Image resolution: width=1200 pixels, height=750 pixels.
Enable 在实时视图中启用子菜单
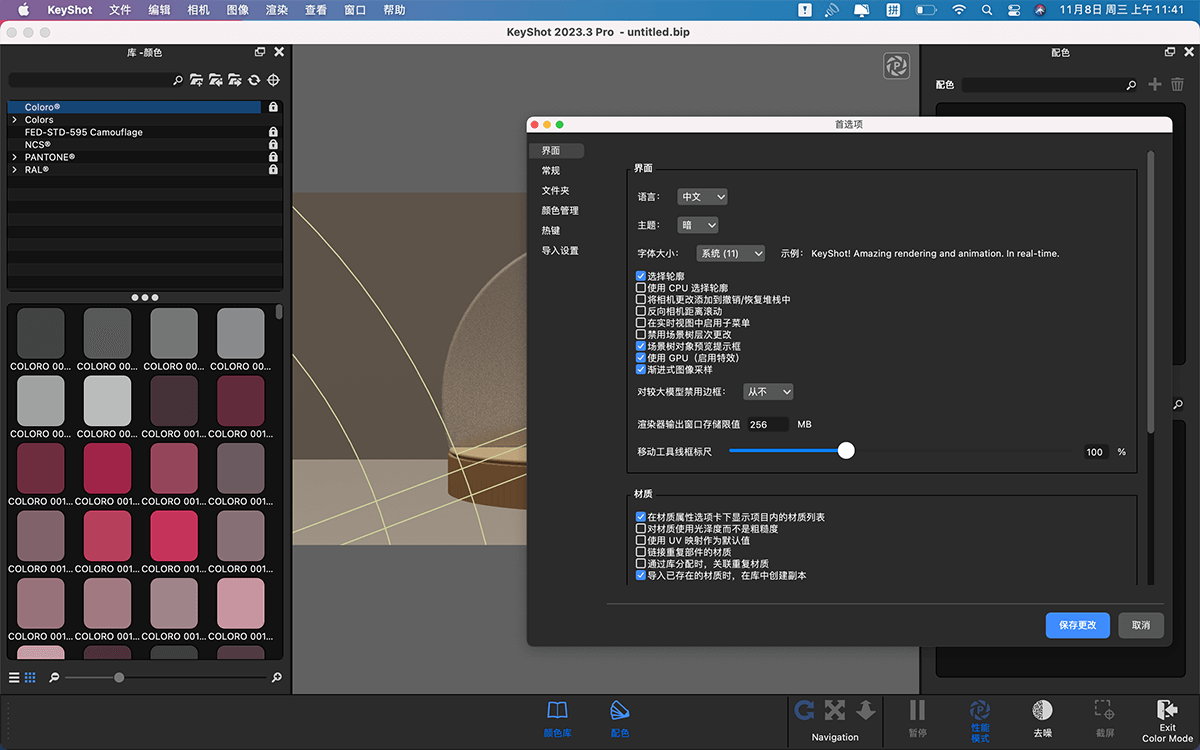641,323
